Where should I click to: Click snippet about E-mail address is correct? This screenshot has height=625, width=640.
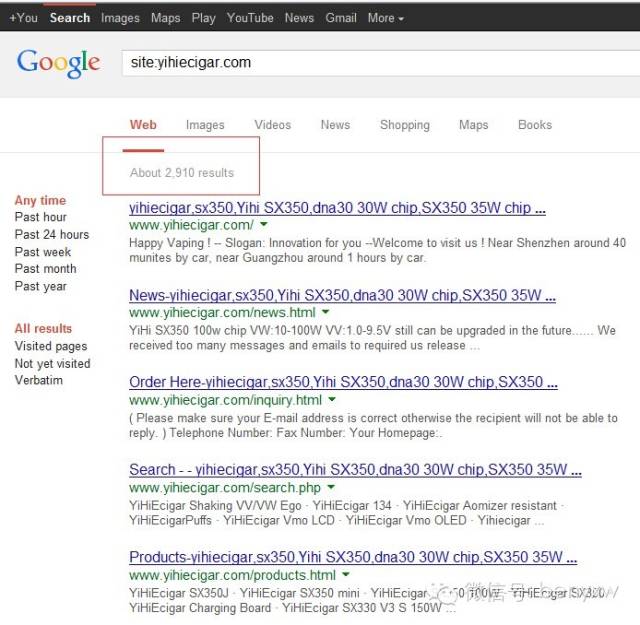coord(373,425)
